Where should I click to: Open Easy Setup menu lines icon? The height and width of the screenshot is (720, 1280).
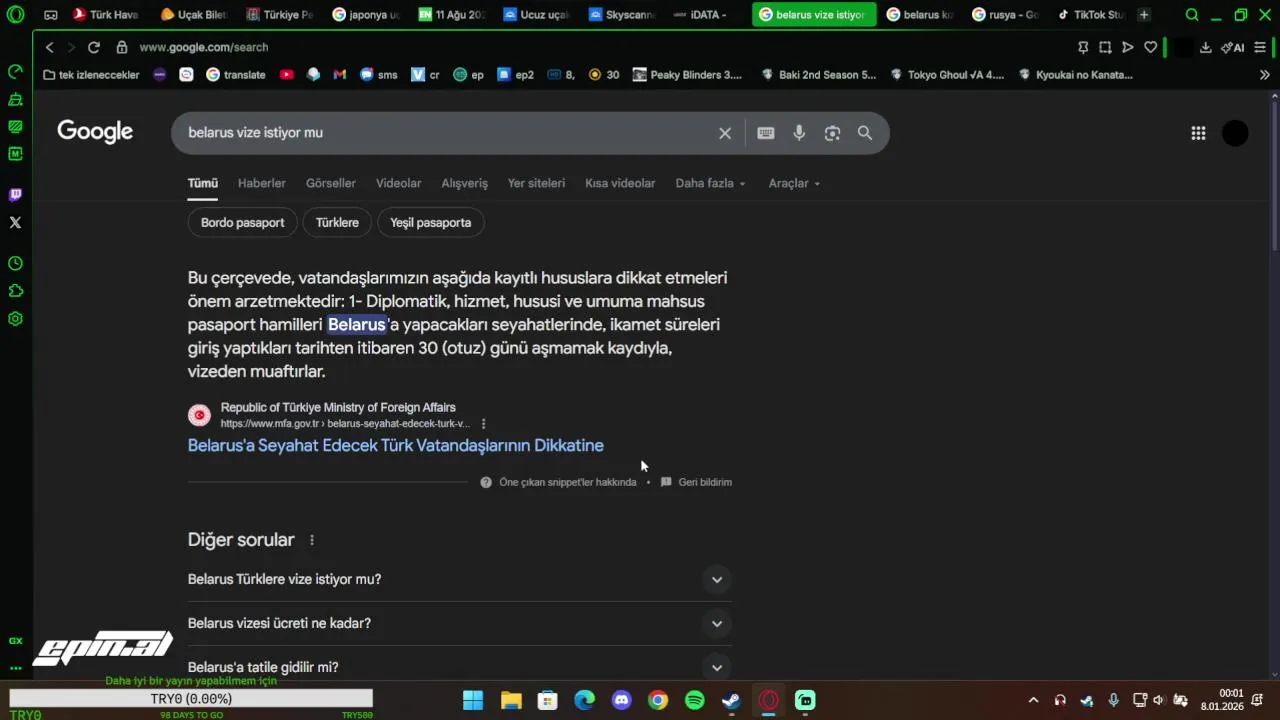click(1260, 47)
